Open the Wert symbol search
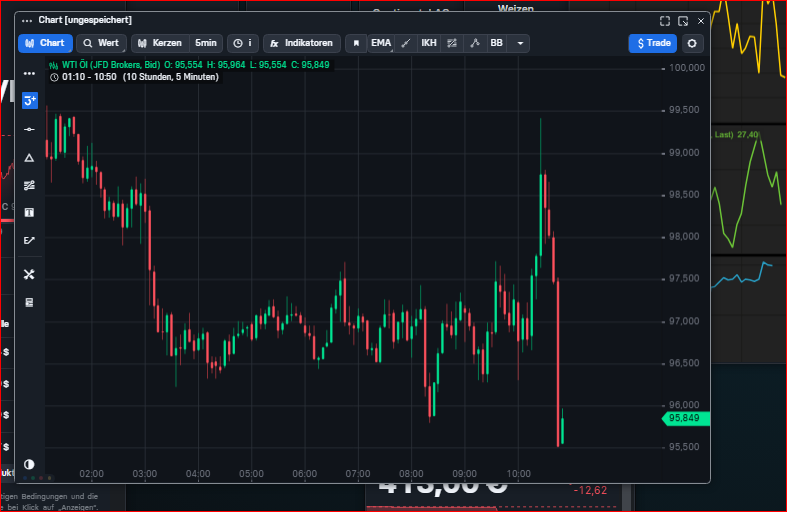This screenshot has height=512, width=787. [101, 43]
